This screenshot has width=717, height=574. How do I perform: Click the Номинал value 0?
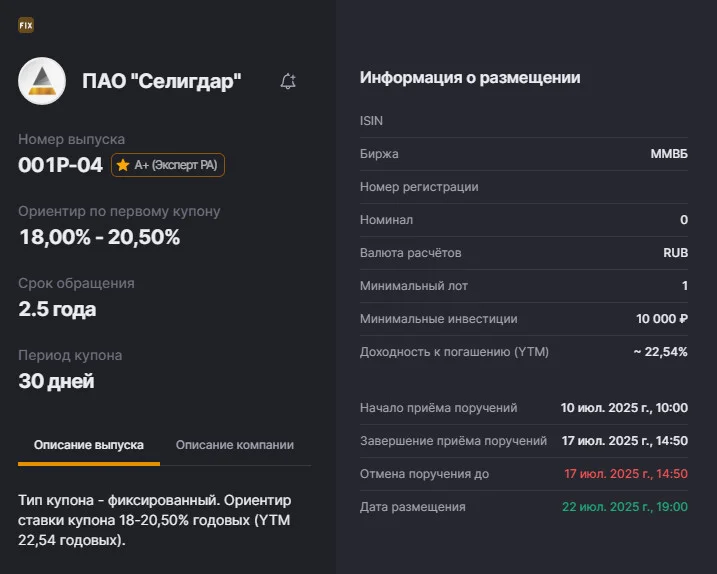tap(684, 220)
